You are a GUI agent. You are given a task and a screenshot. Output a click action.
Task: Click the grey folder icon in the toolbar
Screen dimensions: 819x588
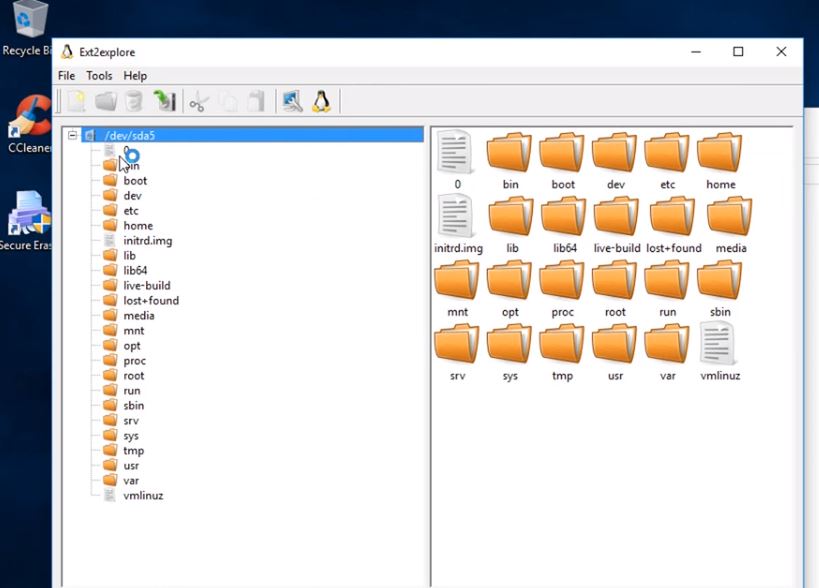106,101
